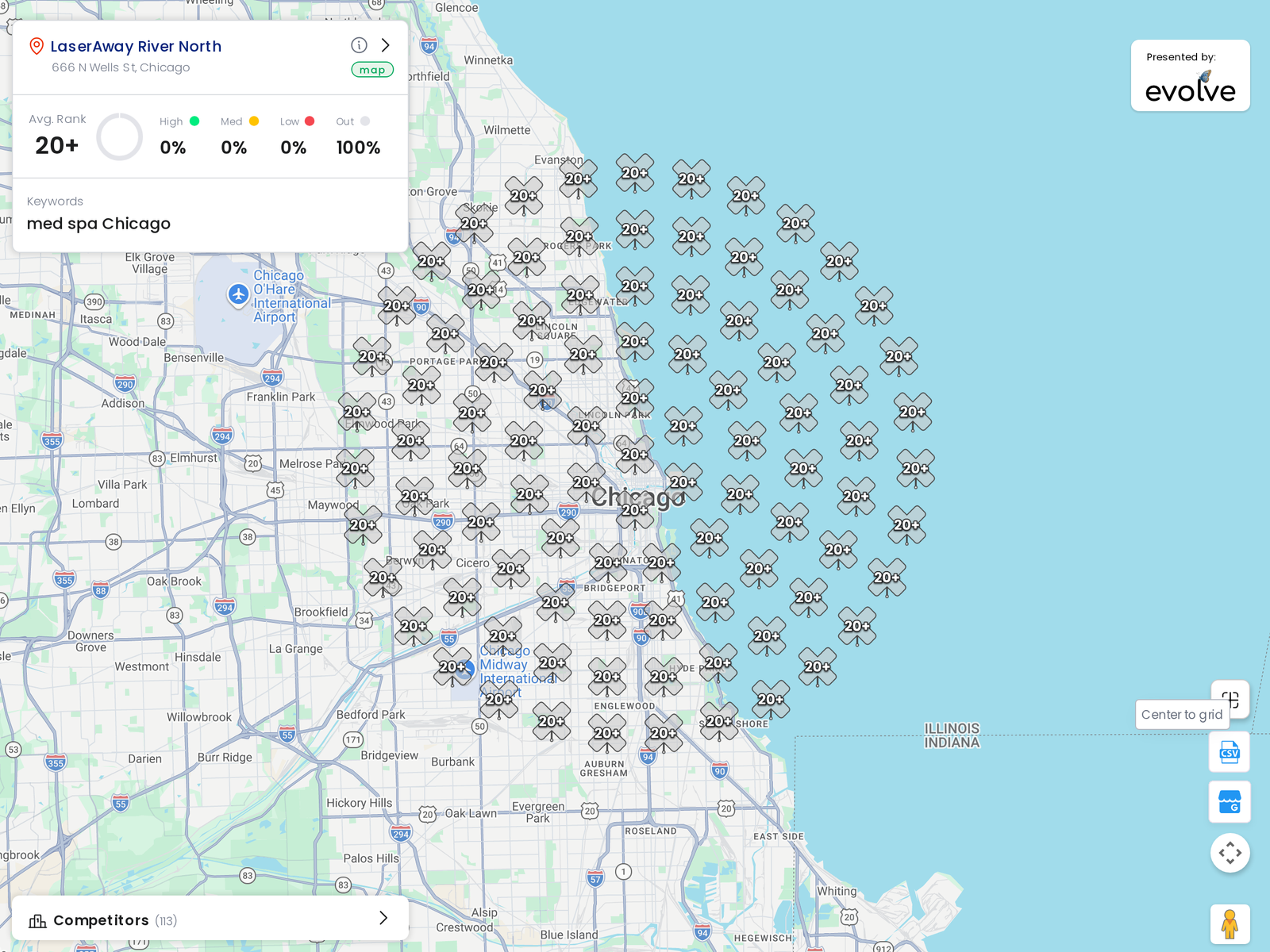
Task: Click the Competitors building icon
Action: (37, 920)
